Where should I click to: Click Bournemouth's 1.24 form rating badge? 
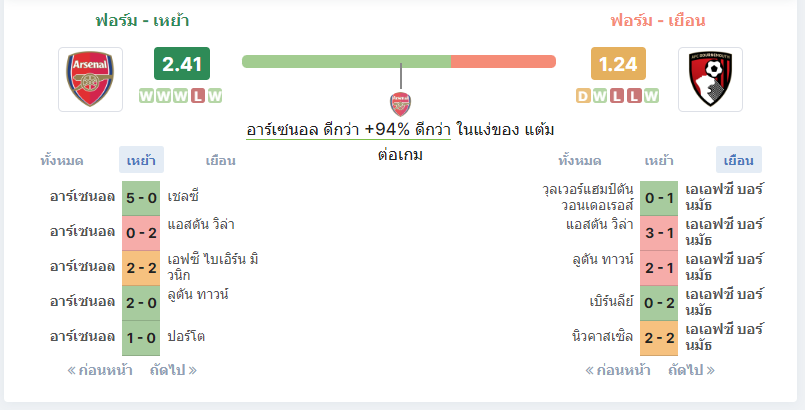618,64
